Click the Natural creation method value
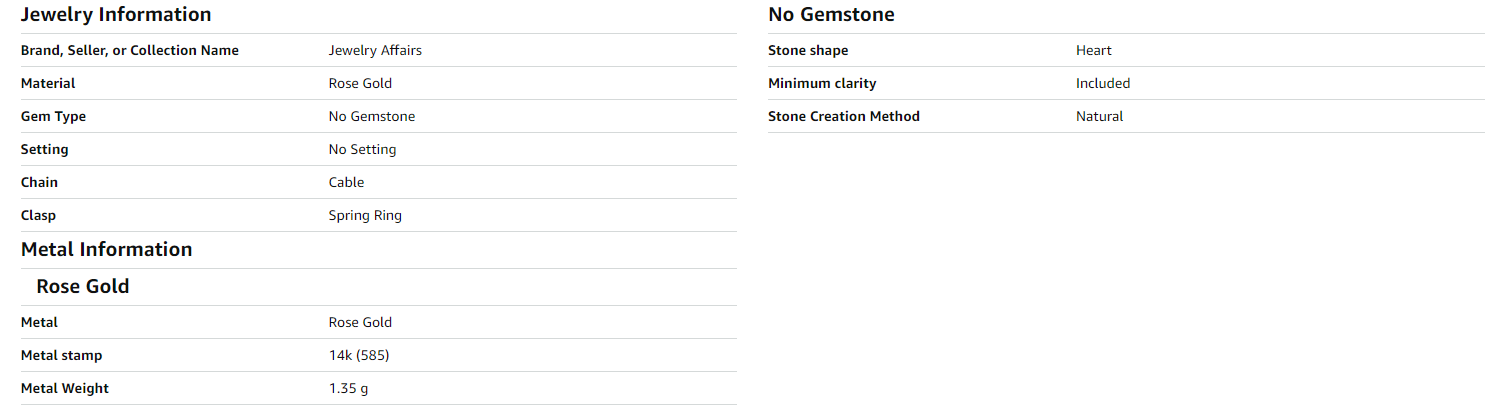Screen dimensions: 1503x413 (x=1099, y=116)
